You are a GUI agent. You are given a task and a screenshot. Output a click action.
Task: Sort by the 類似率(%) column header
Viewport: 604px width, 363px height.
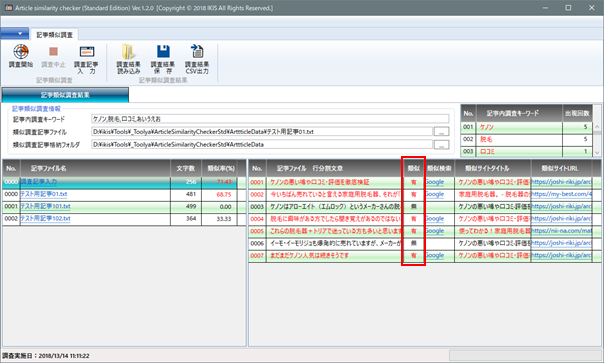tap(221, 168)
